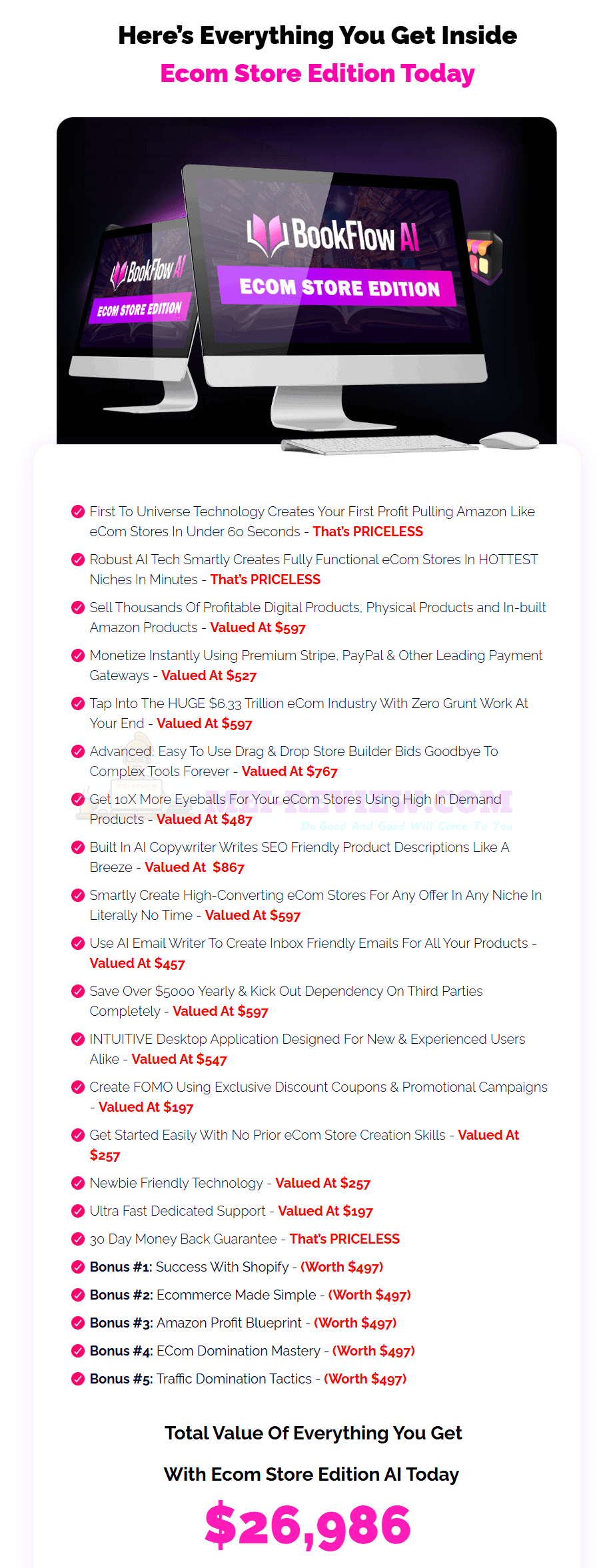The image size is (613, 1568).
Task: Click the "Valued At $767" red text
Action: coord(290,771)
